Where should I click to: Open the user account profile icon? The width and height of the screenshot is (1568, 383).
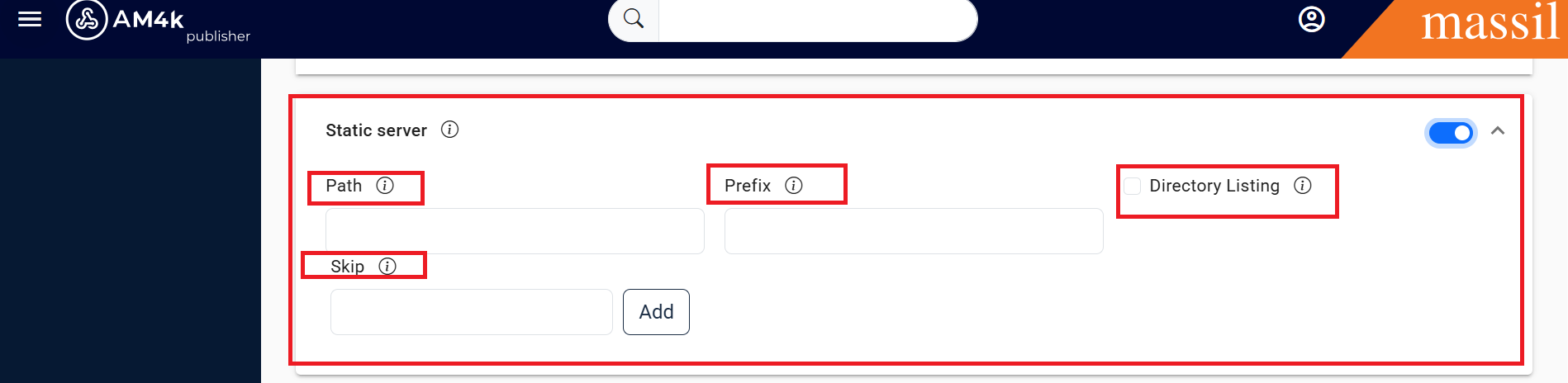point(1311,19)
